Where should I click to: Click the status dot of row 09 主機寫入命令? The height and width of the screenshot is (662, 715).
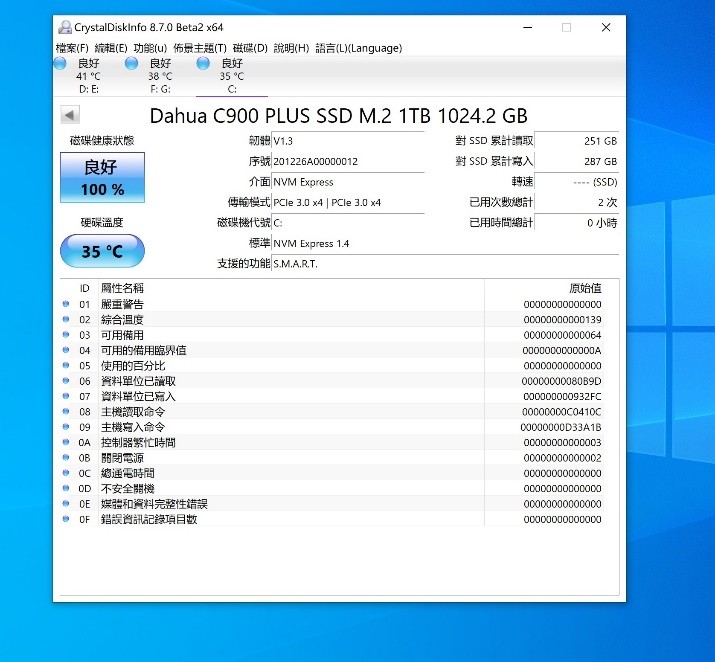point(66,427)
